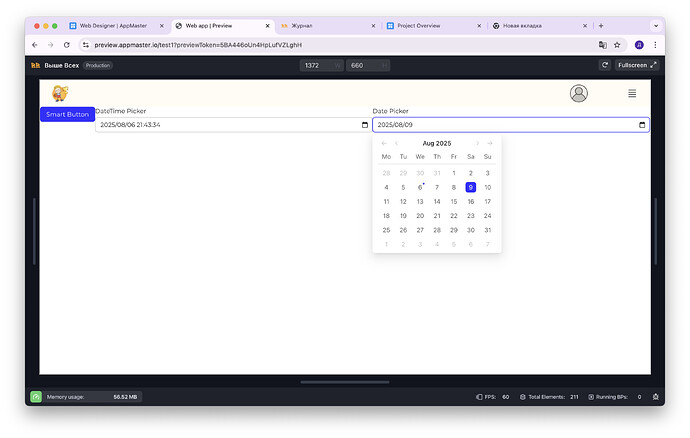Viewport: 690px width, 438px height.
Task: Click the user profile avatar icon
Action: [x=578, y=93]
